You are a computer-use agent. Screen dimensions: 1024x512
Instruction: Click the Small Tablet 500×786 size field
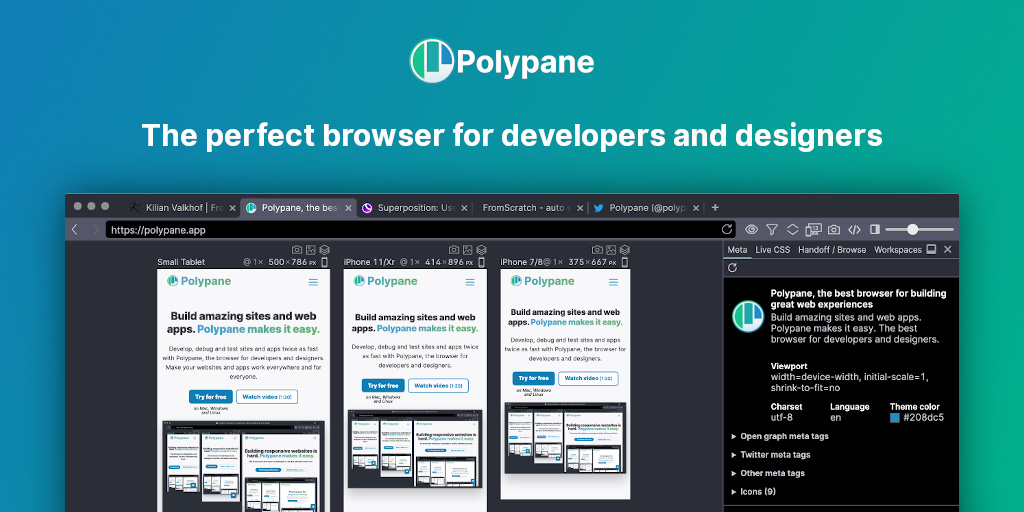tap(292, 262)
